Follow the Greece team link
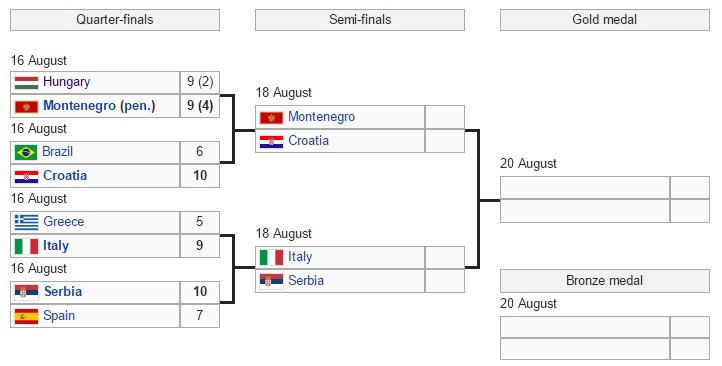 click(64, 221)
